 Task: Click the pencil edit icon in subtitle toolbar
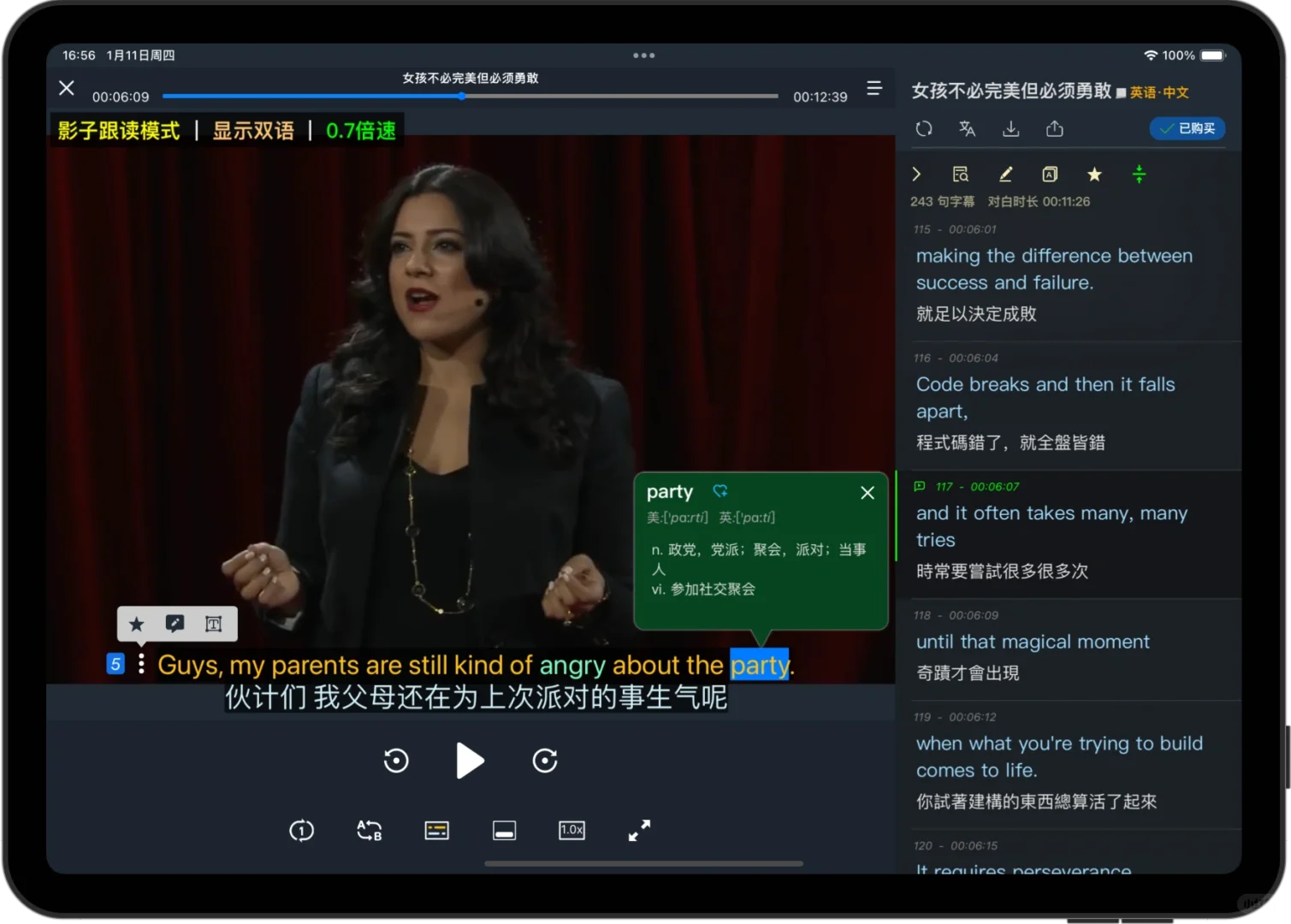[x=1005, y=175]
